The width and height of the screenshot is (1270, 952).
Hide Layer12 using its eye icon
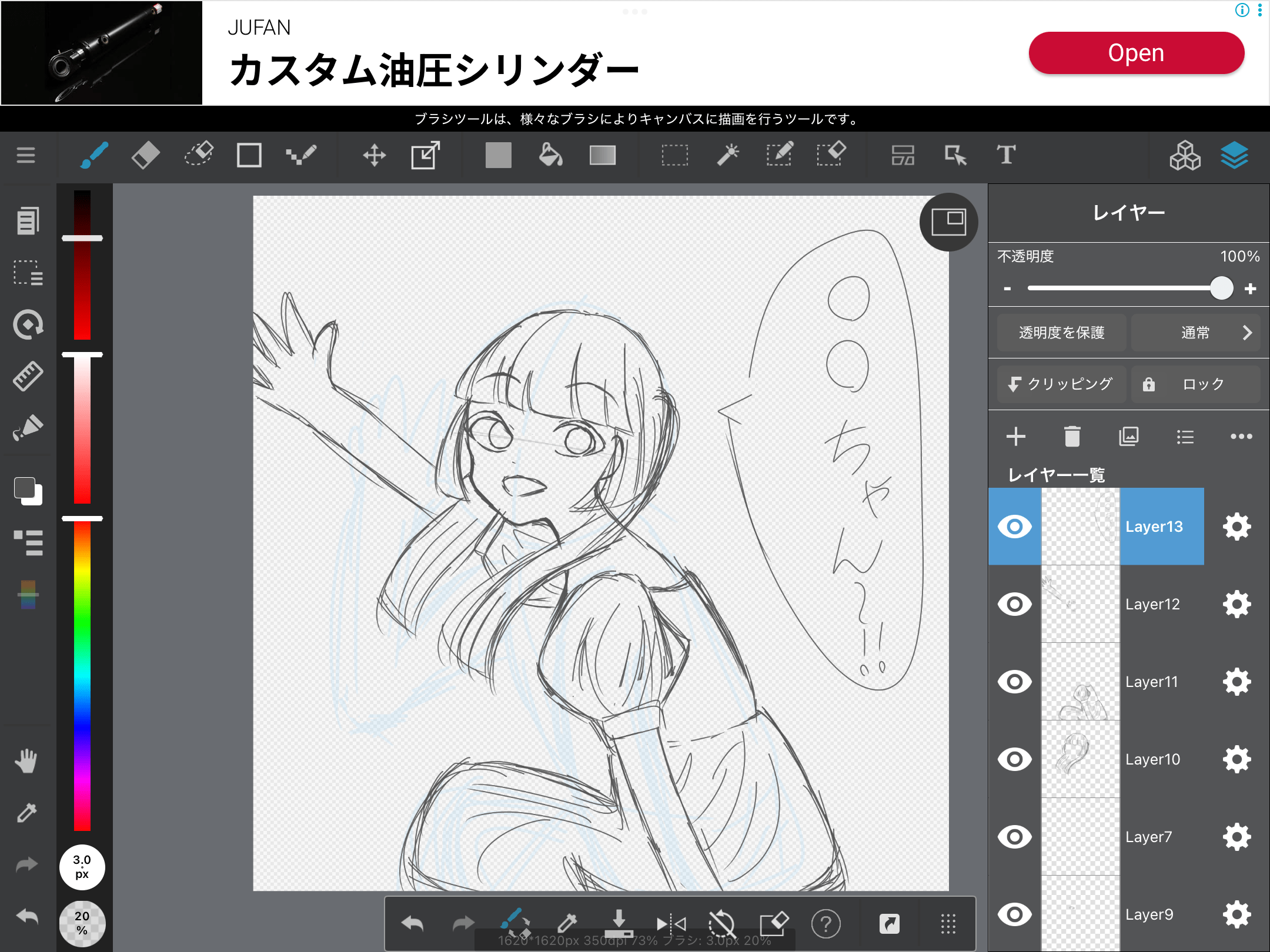(1014, 604)
